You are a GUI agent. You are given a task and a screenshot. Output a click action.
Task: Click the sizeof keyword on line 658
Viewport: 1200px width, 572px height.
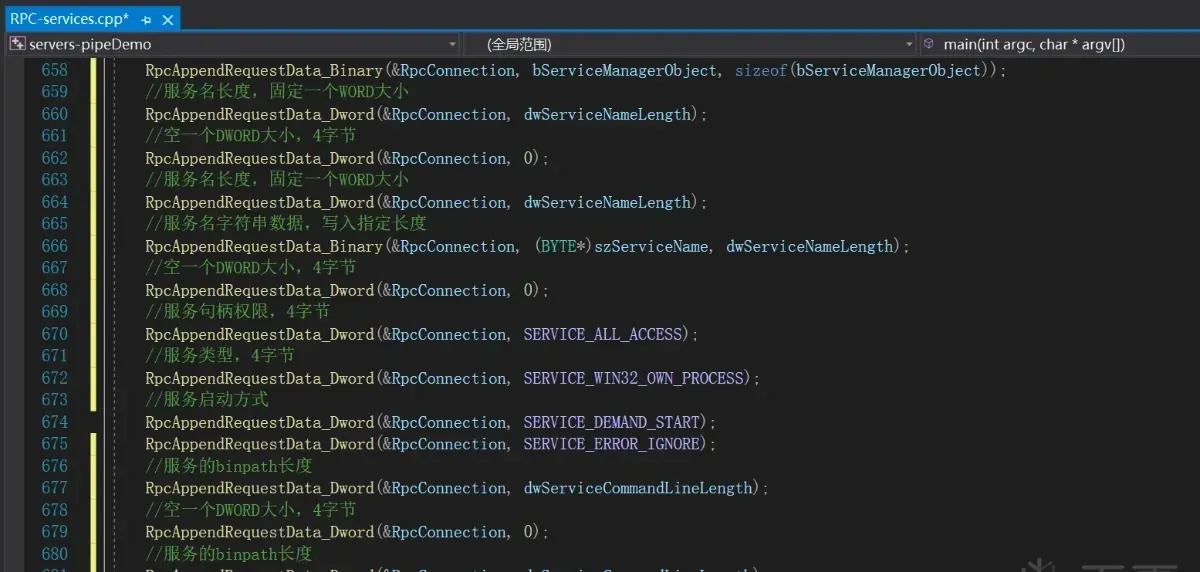click(x=760, y=70)
